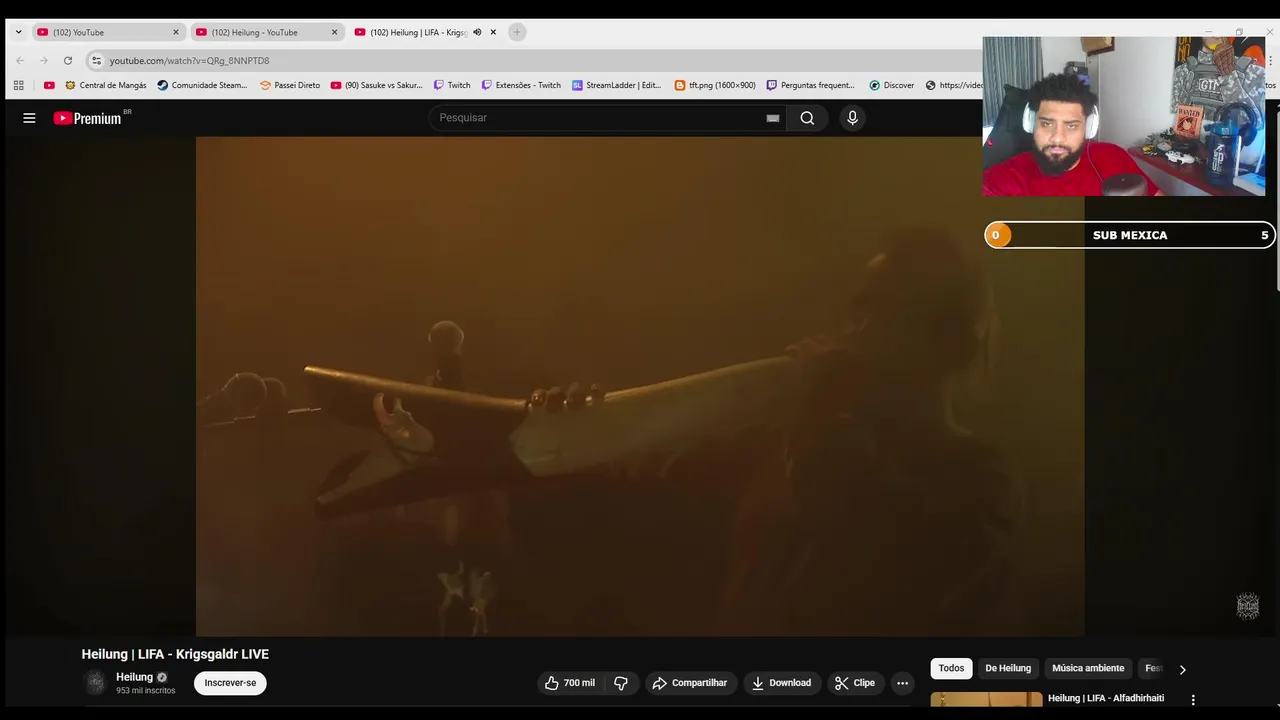Screen dimensions: 1280x720
Task: Open Passei Direto bookmark
Action: (290, 85)
